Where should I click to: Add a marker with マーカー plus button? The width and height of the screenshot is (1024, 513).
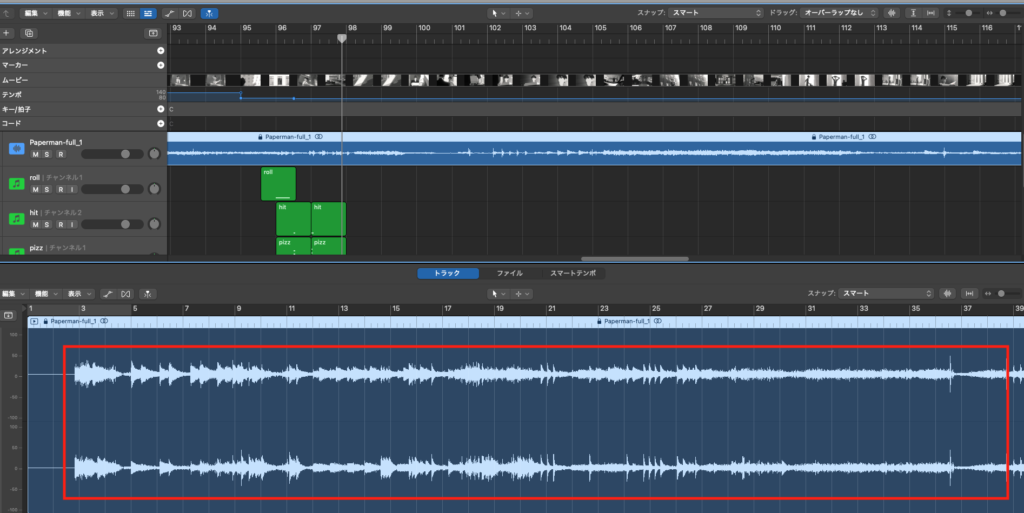coord(161,65)
